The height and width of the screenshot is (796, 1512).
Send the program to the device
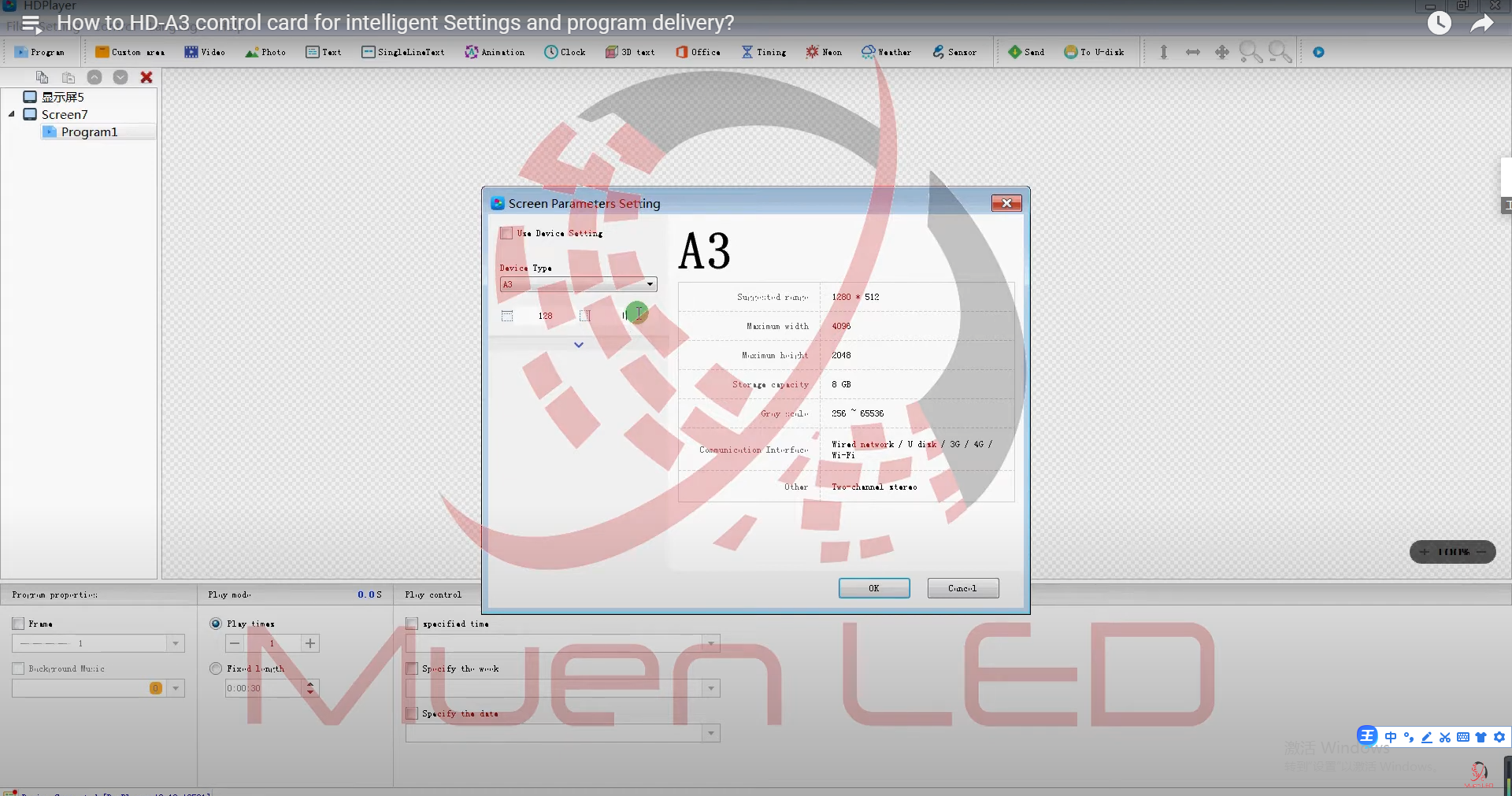1026,52
